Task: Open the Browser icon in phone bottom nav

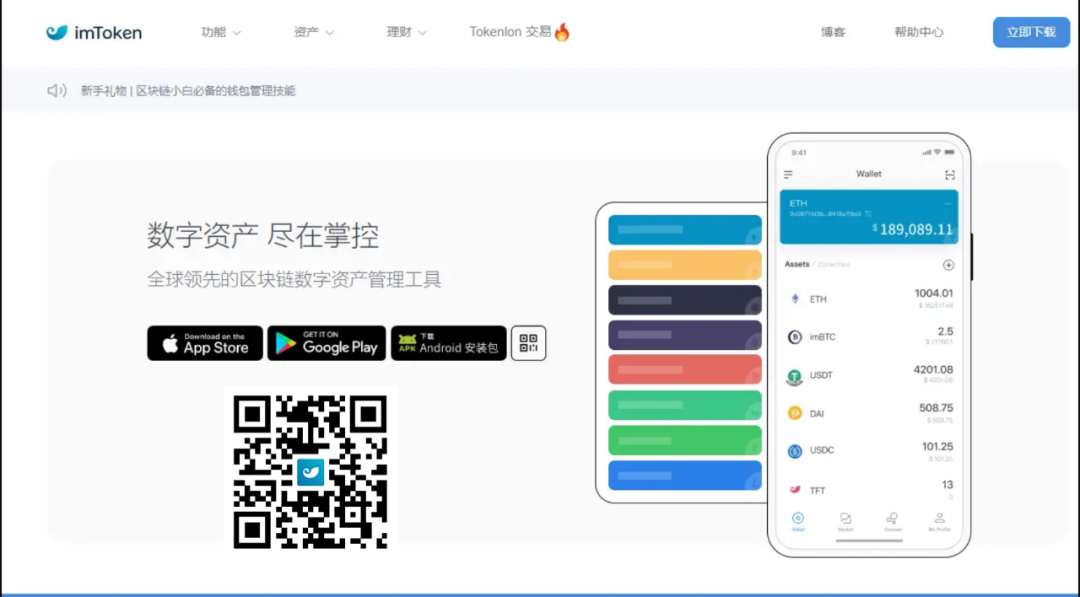Action: click(892, 518)
